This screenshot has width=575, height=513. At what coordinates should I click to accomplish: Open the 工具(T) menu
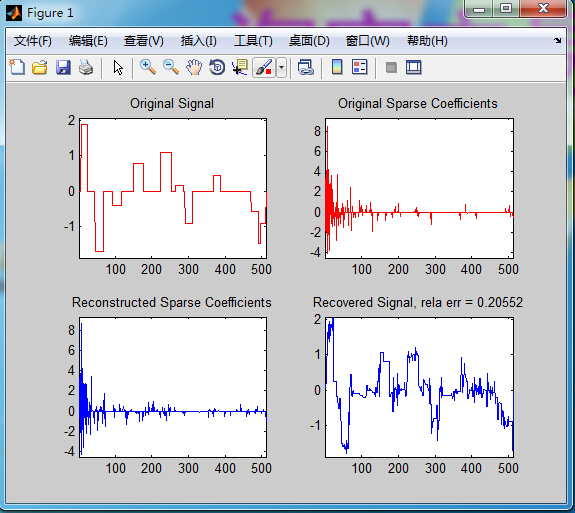click(x=253, y=41)
